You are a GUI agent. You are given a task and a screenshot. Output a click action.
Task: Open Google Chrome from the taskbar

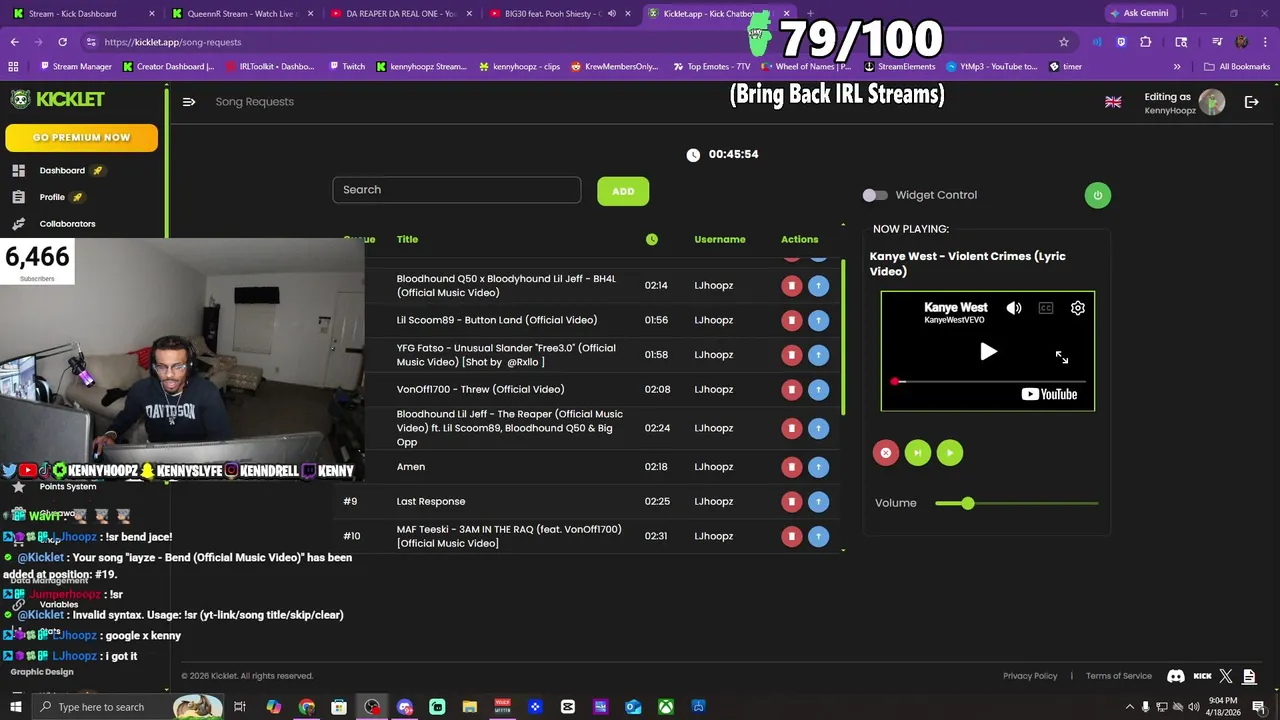pyautogui.click(x=307, y=707)
